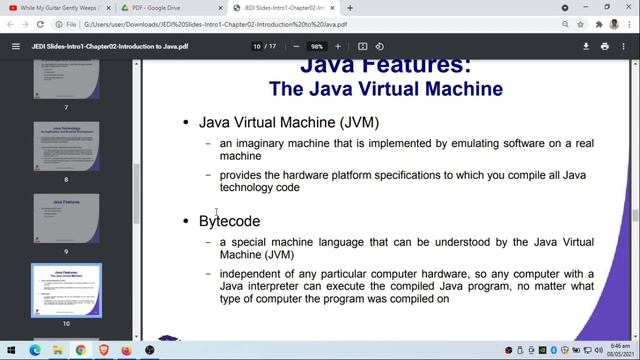The height and width of the screenshot is (360, 640).
Task: Open OBS Studio from the taskbar
Action: [150, 350]
